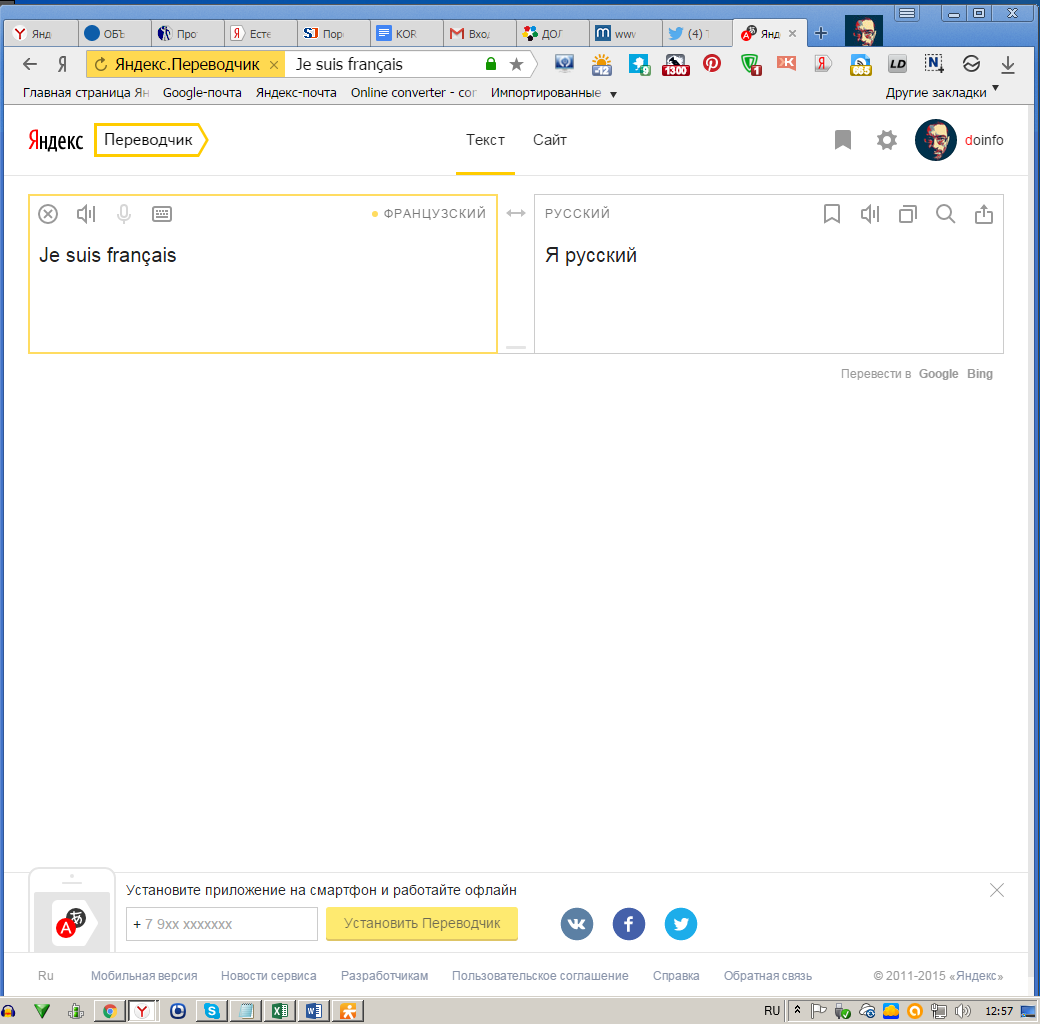
Task: Switch to the KOR document tab
Action: pos(405,33)
